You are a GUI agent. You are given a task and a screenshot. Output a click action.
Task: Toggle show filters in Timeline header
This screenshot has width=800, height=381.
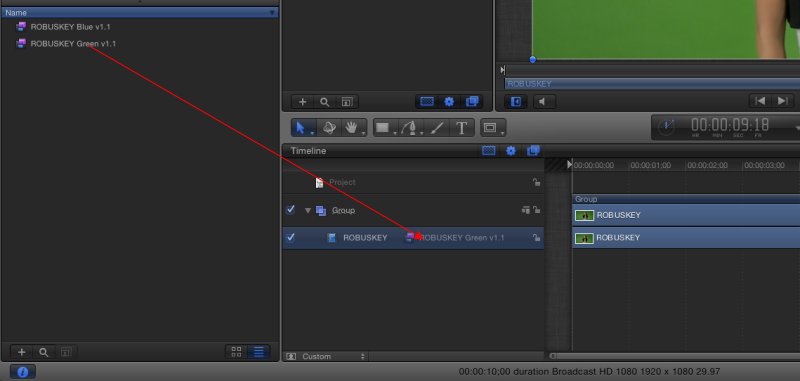coord(533,150)
